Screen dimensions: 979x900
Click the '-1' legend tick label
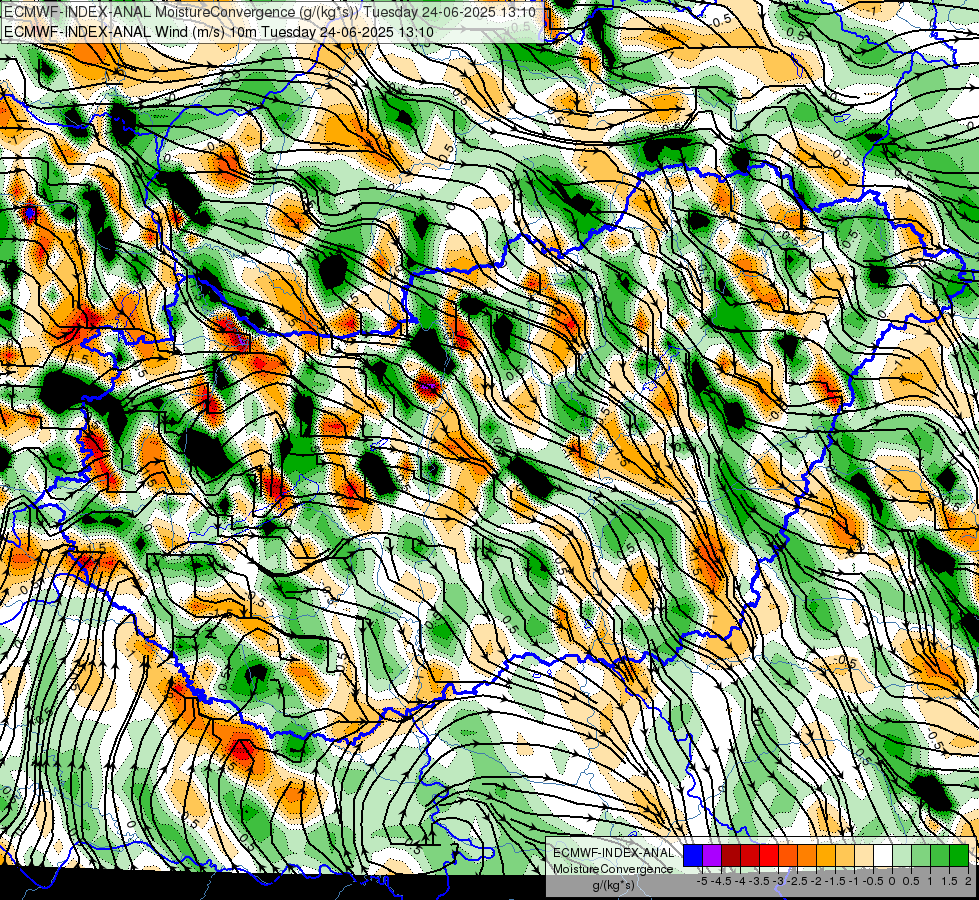pyautogui.click(x=854, y=881)
